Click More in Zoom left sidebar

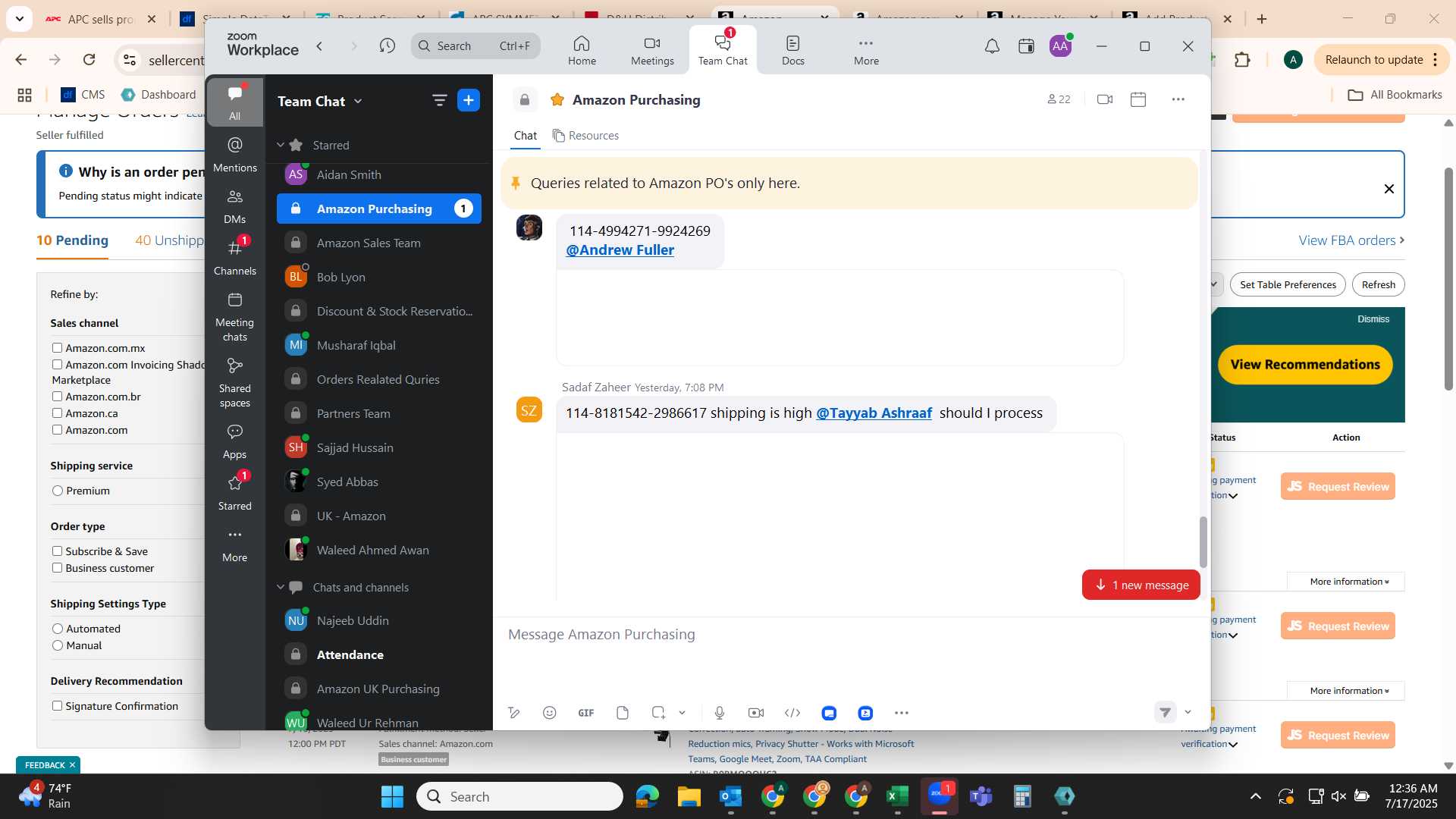(234, 544)
